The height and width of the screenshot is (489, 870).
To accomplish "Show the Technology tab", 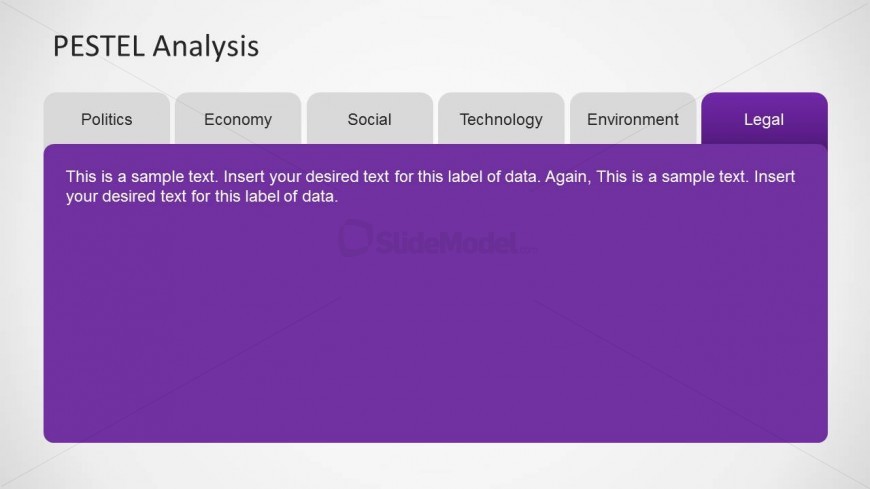I will 501,119.
